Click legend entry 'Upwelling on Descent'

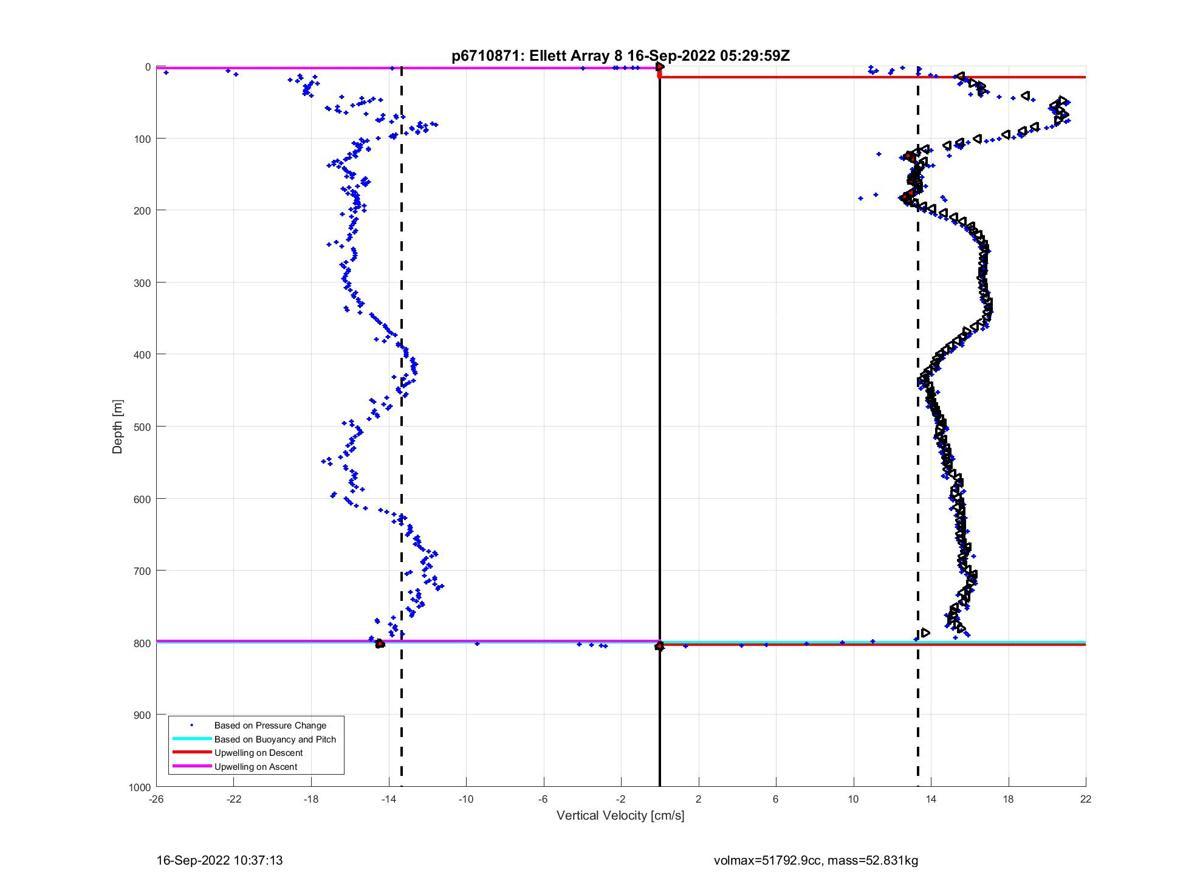click(258, 752)
